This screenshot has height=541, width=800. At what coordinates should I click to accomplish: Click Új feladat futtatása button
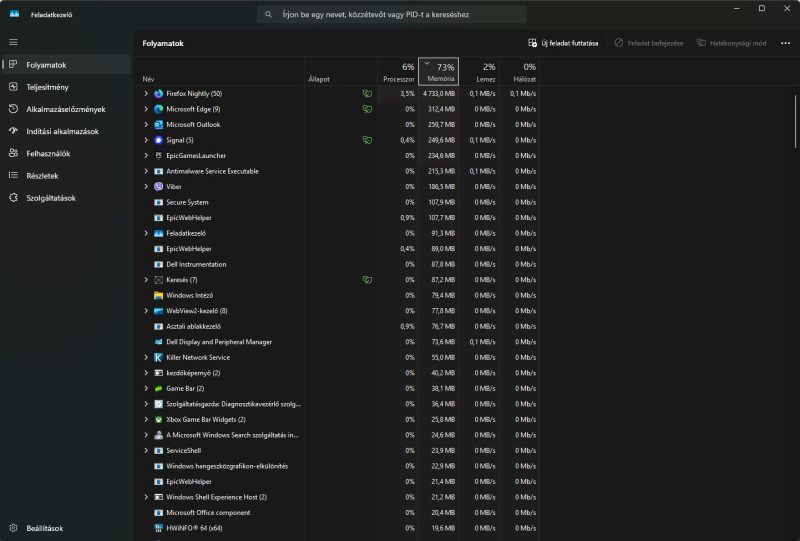pos(563,43)
